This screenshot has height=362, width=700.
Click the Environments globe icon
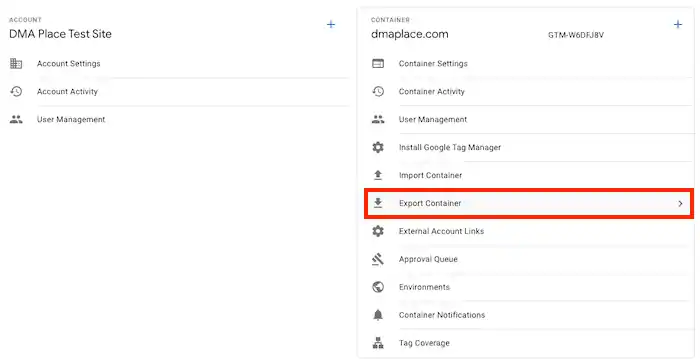[x=378, y=287]
